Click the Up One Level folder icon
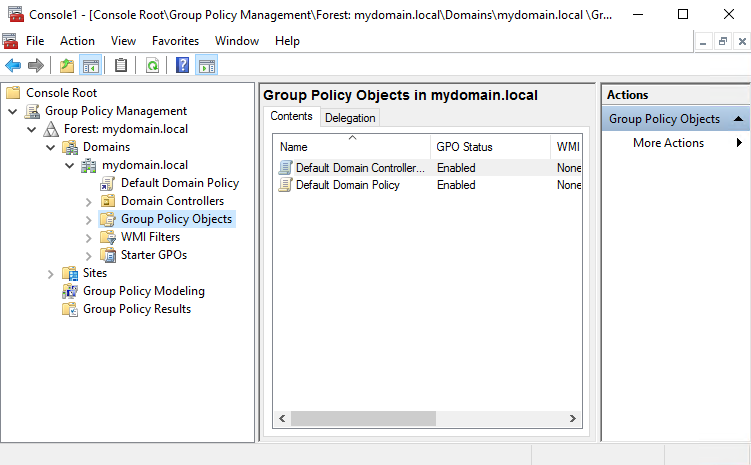The width and height of the screenshot is (751, 465). [x=66, y=66]
